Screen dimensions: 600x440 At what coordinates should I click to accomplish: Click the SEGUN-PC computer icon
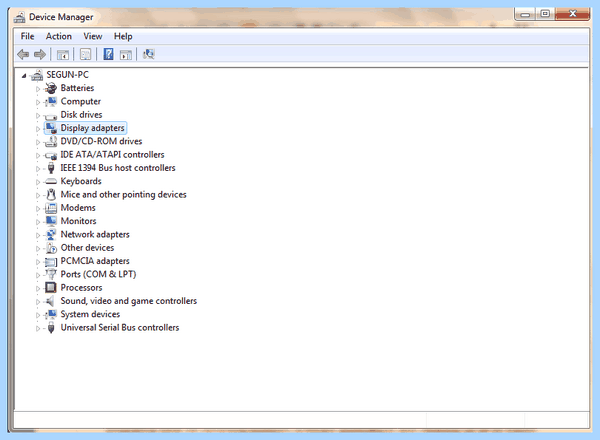(x=37, y=75)
